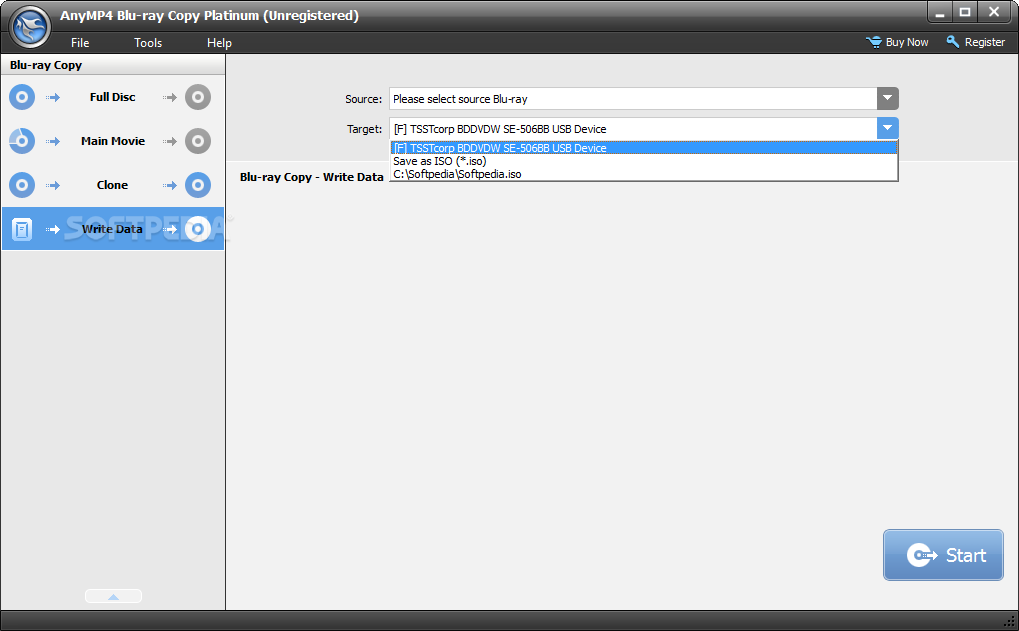Image resolution: width=1019 pixels, height=631 pixels.
Task: Click the gray target disc icon for Main Movie
Action: pyautogui.click(x=198, y=141)
